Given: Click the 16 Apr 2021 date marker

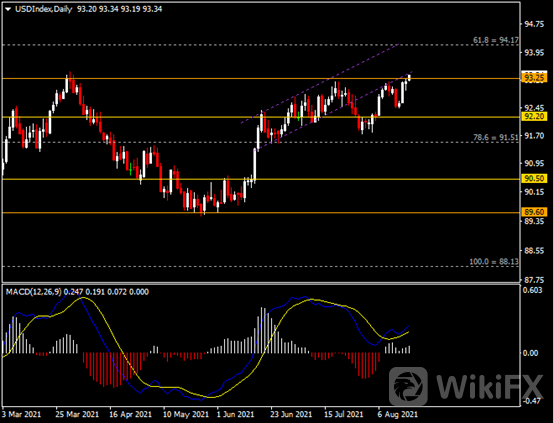Looking at the screenshot, I should point(130,414).
